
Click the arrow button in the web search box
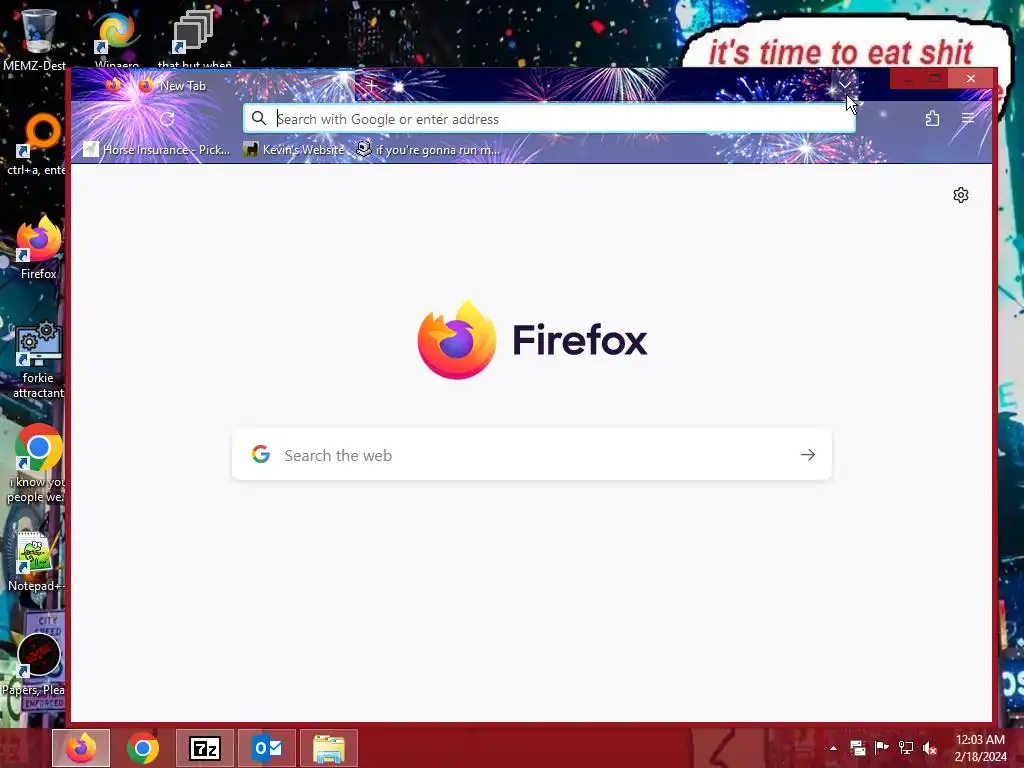point(808,455)
